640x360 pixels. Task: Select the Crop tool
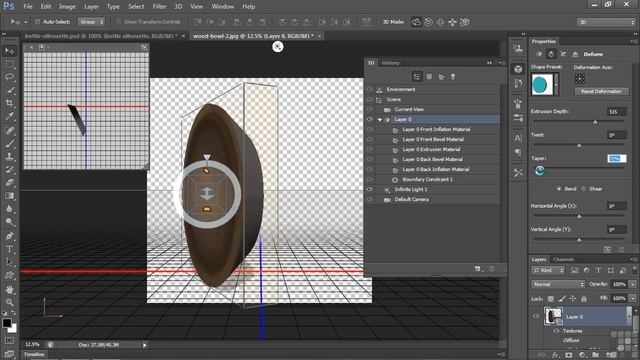[x=9, y=103]
